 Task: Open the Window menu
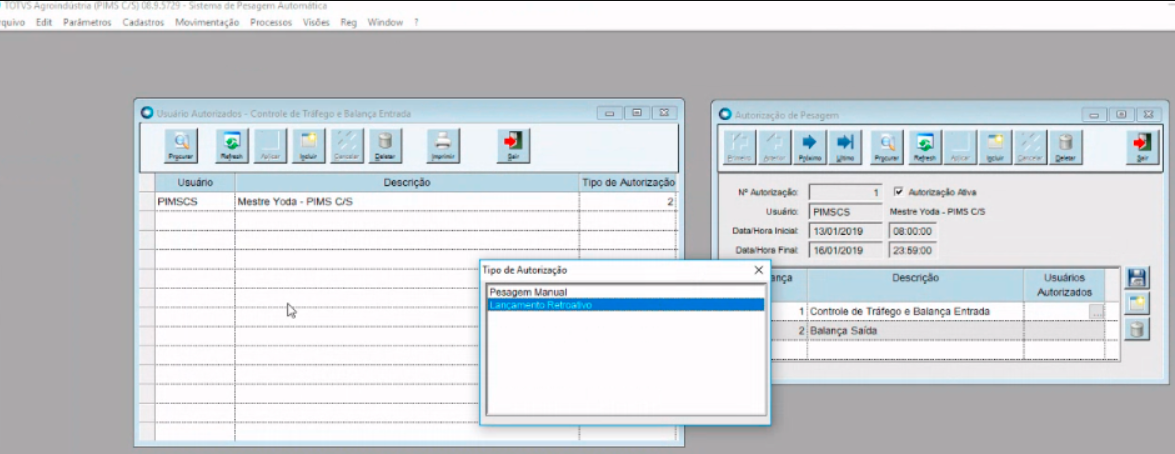[x=385, y=22]
